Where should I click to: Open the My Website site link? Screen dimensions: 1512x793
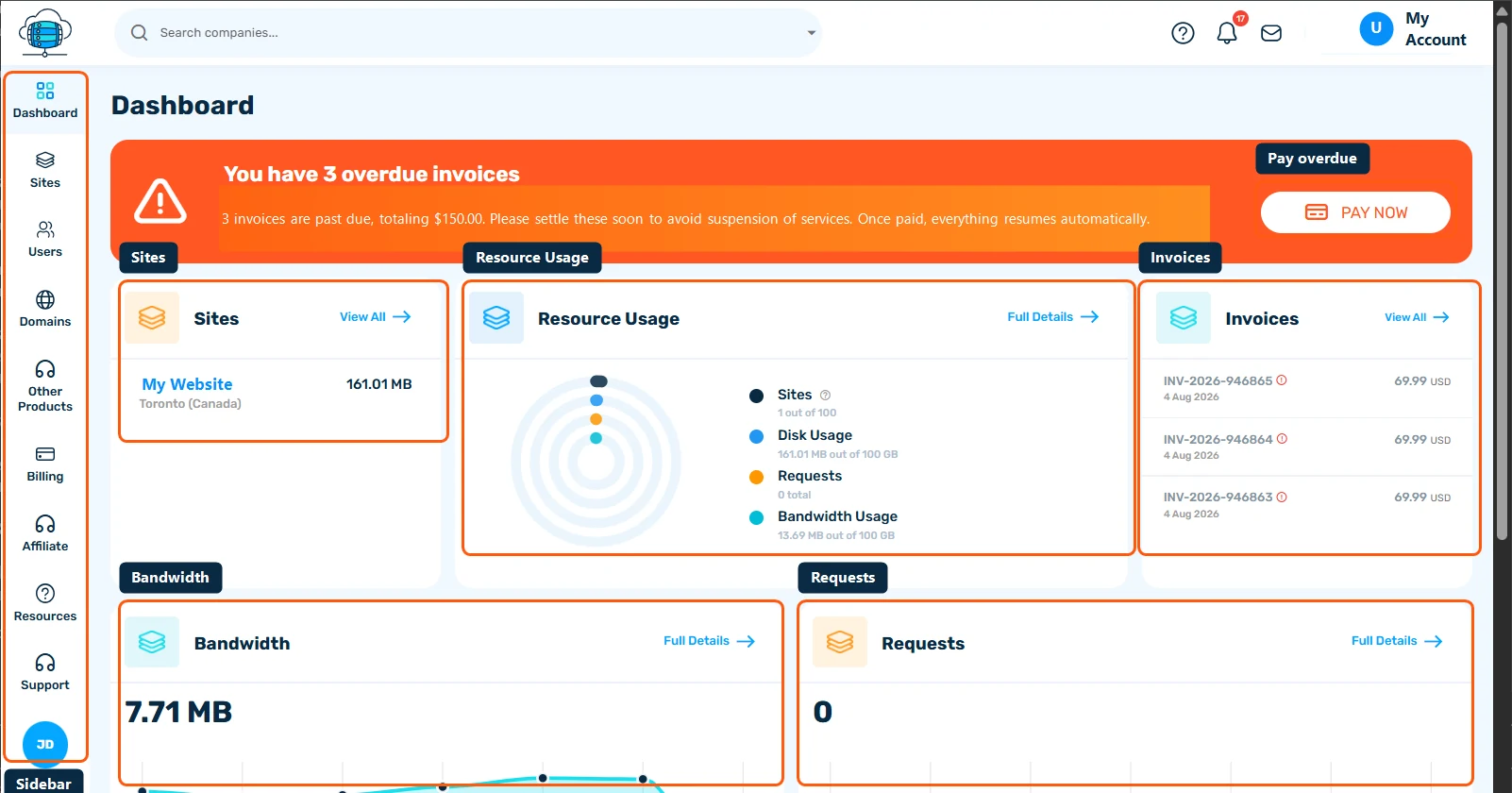[x=187, y=384]
